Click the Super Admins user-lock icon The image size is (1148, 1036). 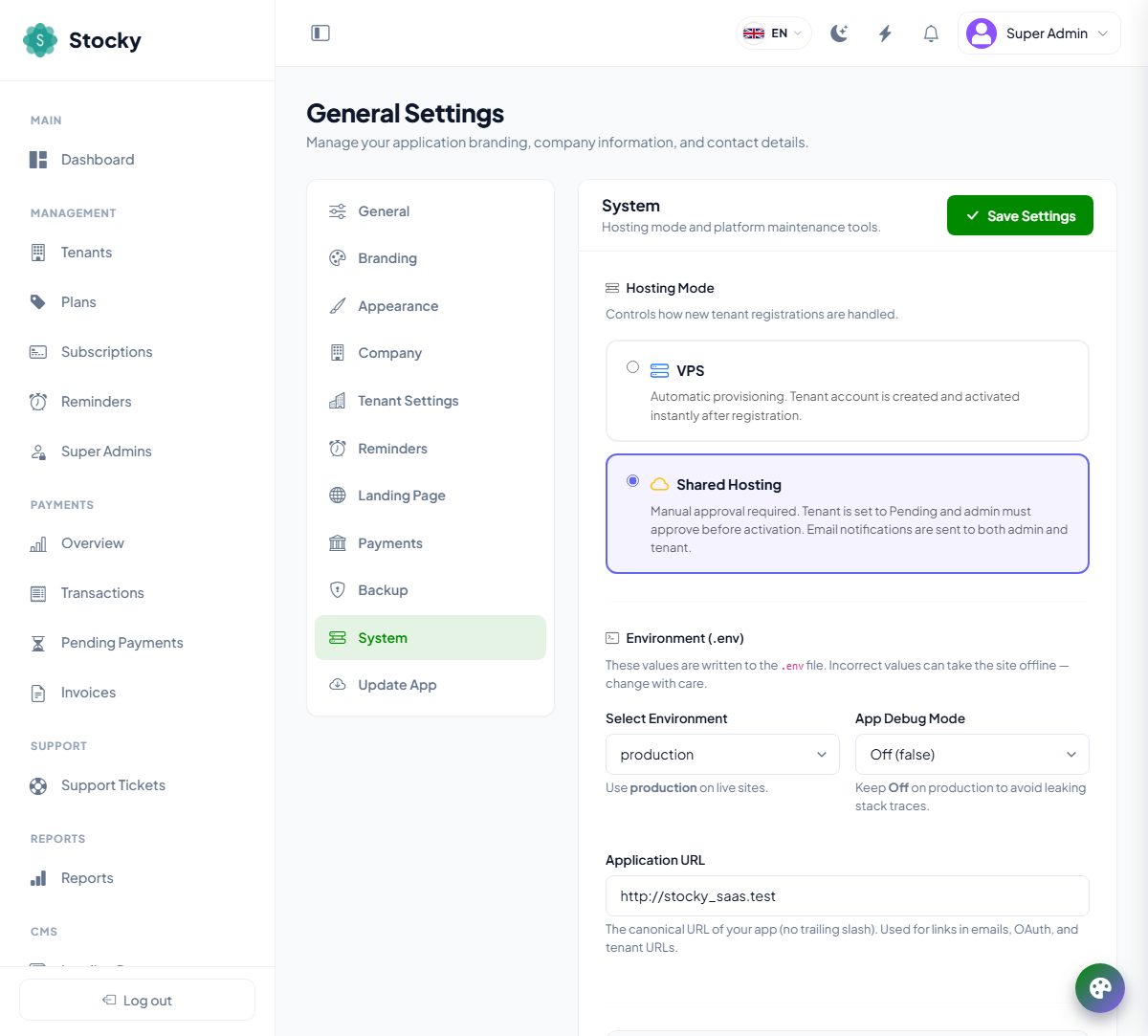(38, 452)
